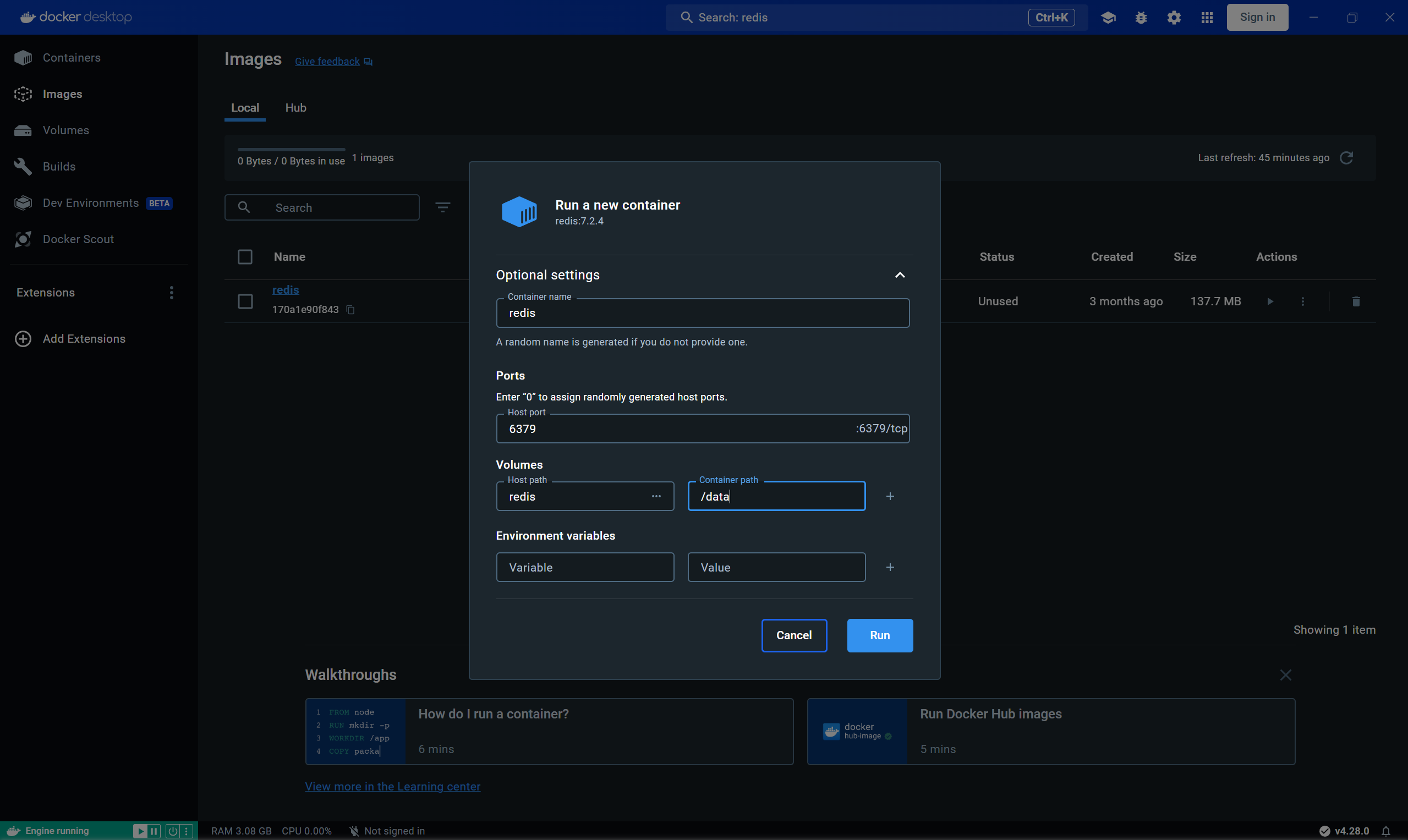
Task: Click the Host port field
Action: click(703, 429)
